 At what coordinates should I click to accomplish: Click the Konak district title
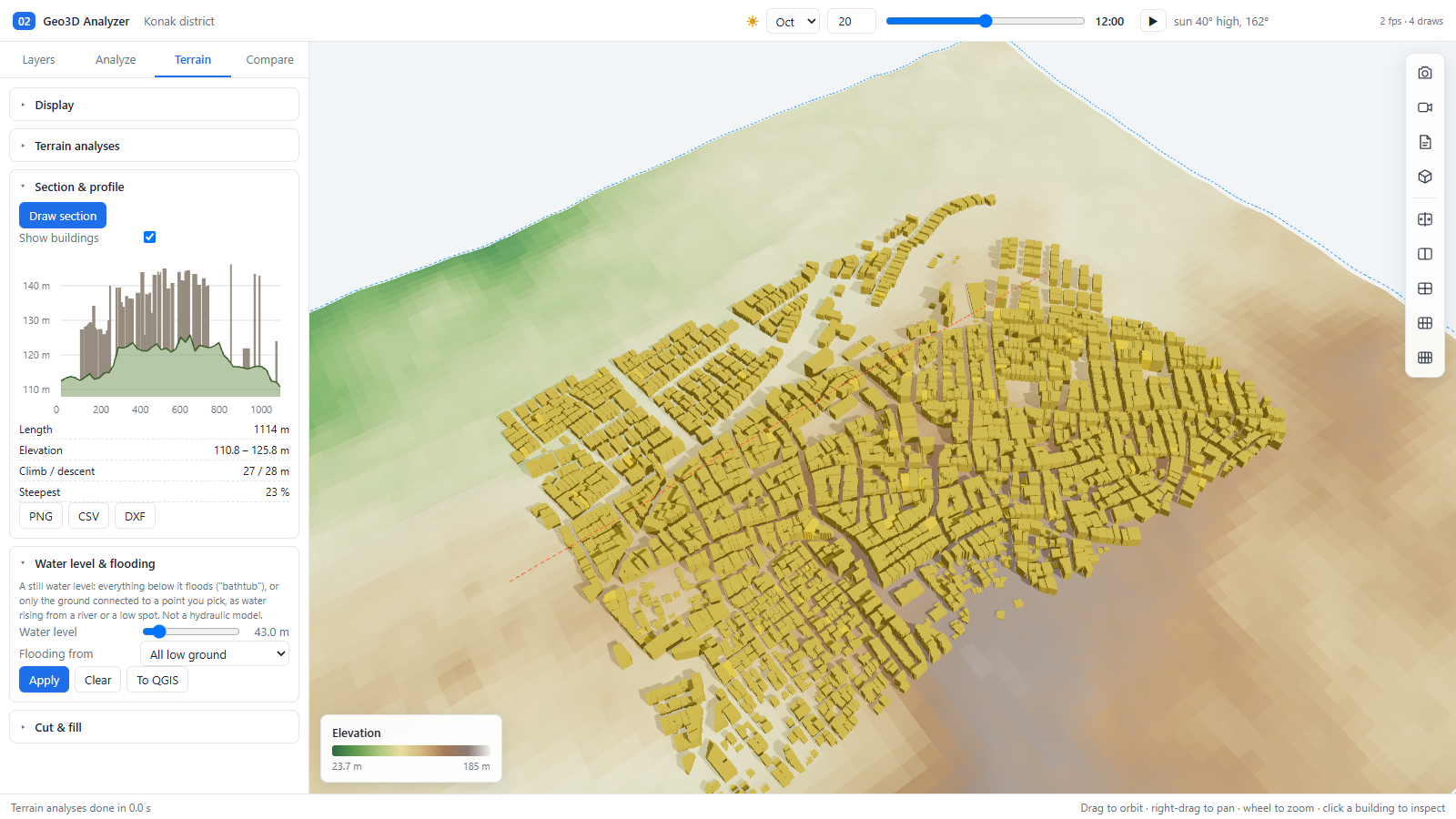179,21
